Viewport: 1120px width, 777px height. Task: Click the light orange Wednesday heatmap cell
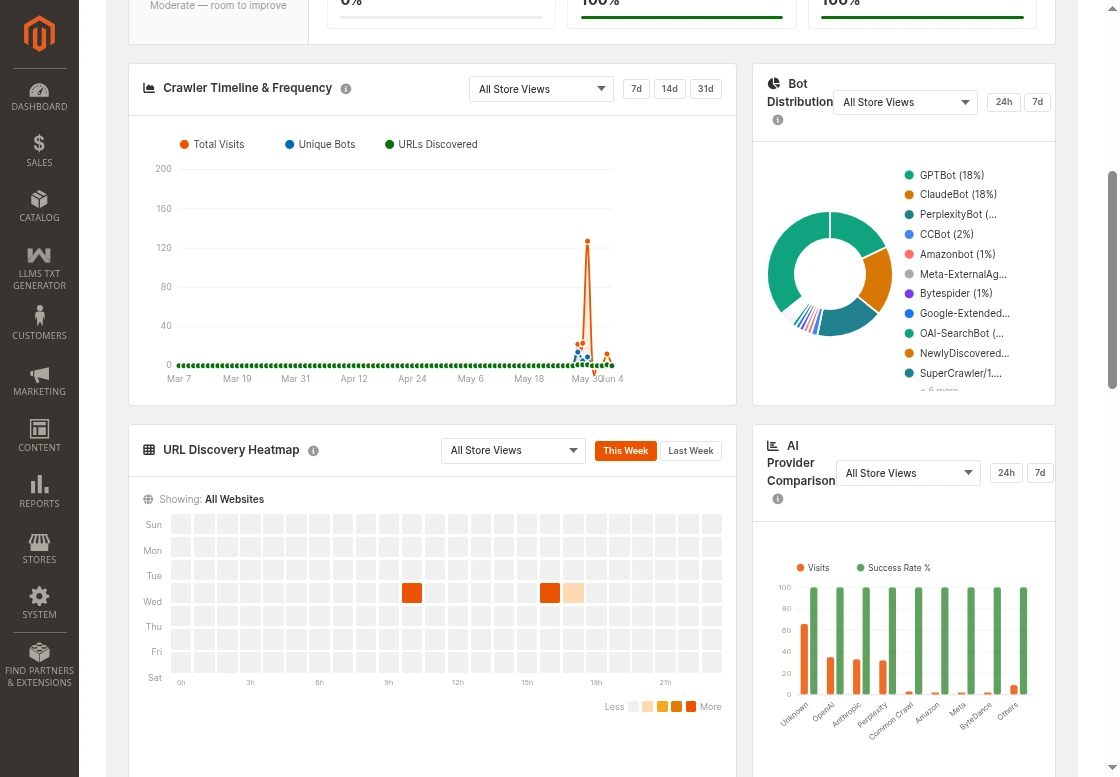point(574,593)
